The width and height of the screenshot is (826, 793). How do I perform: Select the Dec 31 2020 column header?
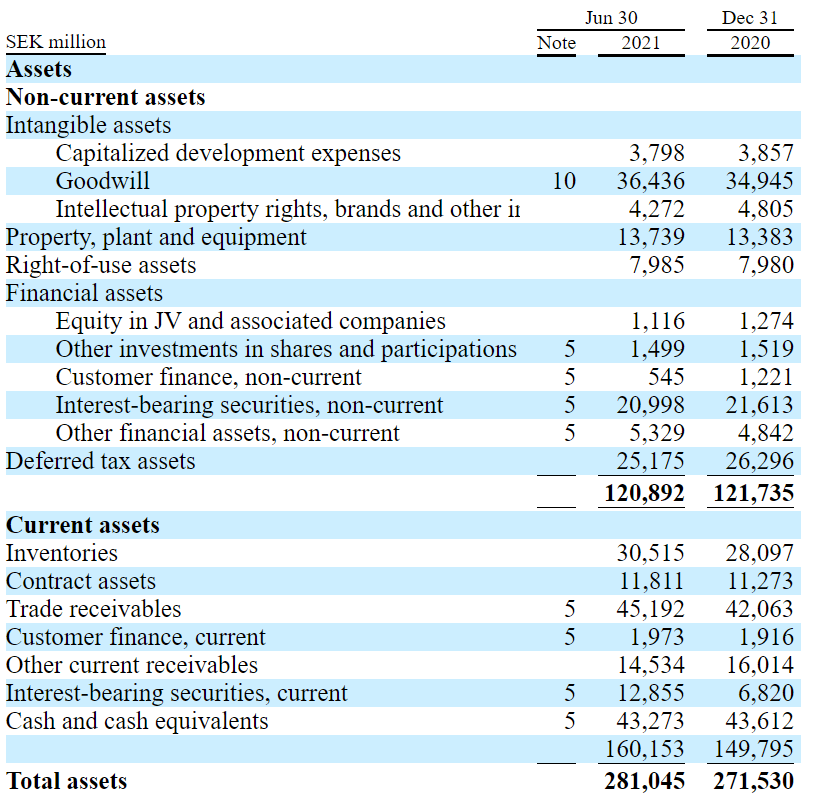(749, 31)
